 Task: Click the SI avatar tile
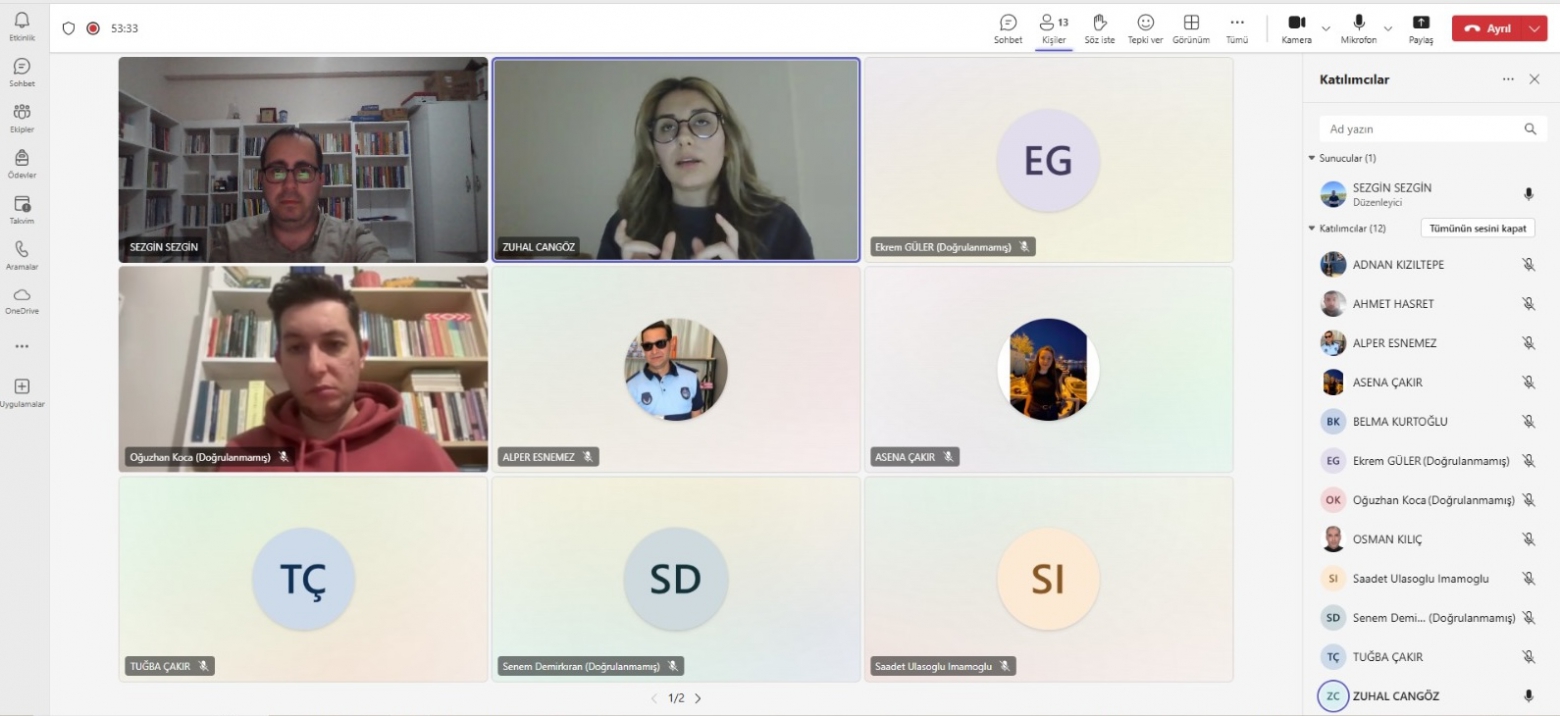[1048, 579]
